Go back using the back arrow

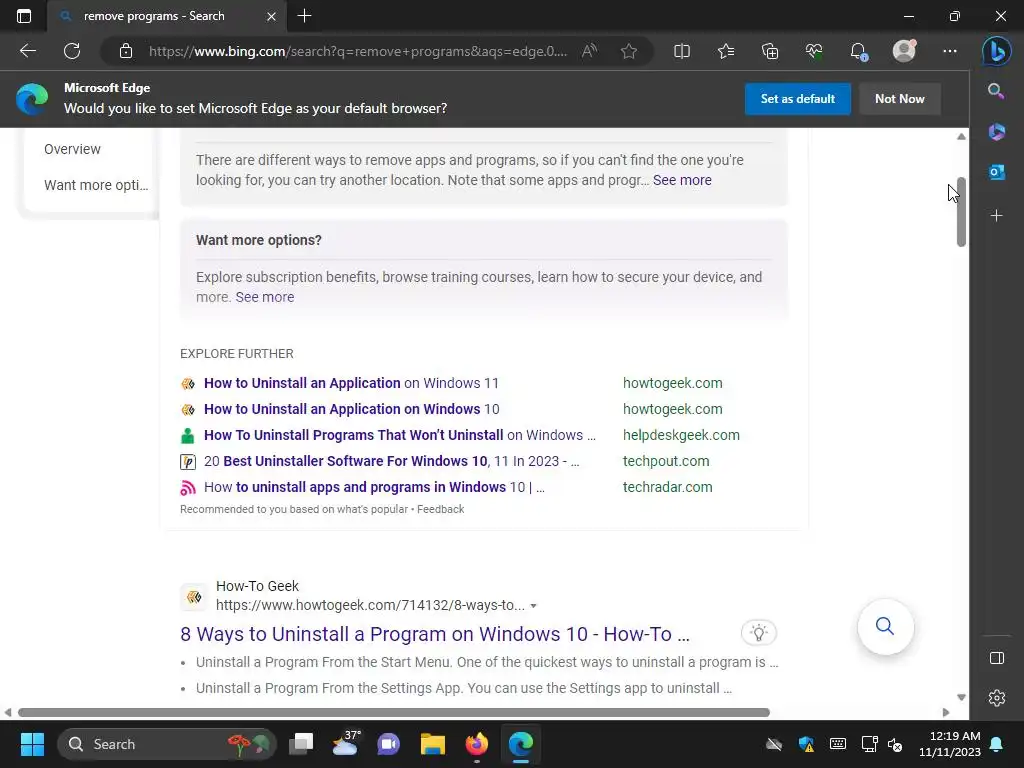(28, 51)
